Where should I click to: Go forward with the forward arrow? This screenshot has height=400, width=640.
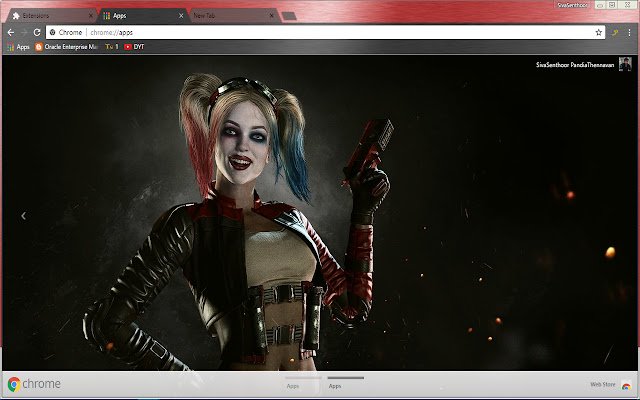coord(24,32)
